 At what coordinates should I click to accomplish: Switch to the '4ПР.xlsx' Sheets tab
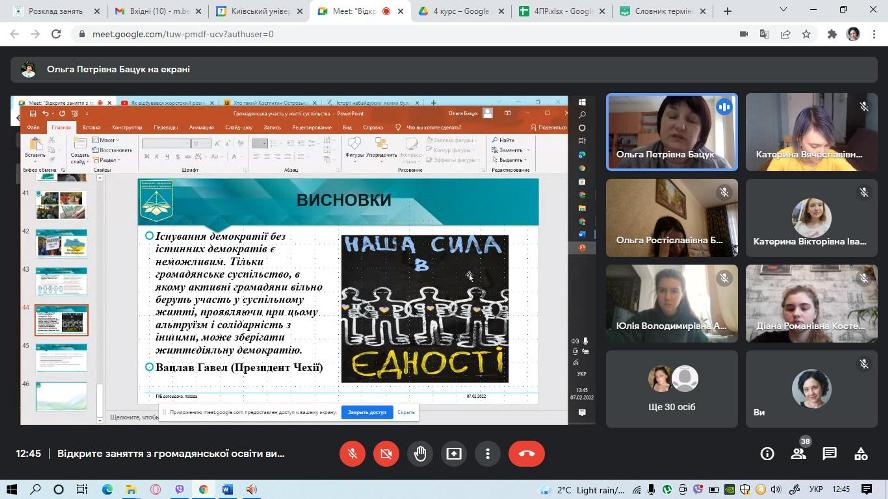pyautogui.click(x=561, y=11)
